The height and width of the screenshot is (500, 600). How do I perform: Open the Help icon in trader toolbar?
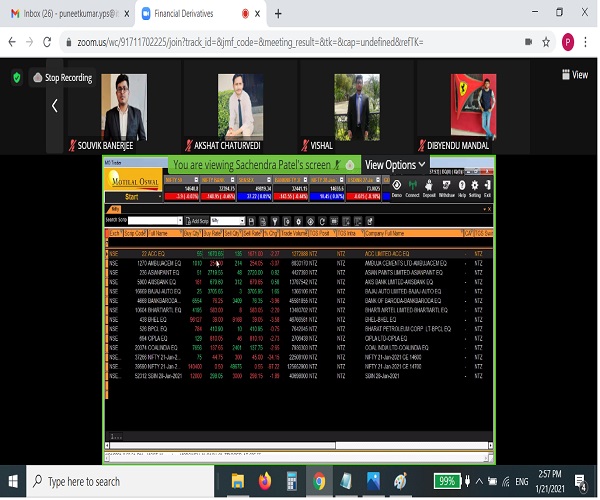(462, 188)
